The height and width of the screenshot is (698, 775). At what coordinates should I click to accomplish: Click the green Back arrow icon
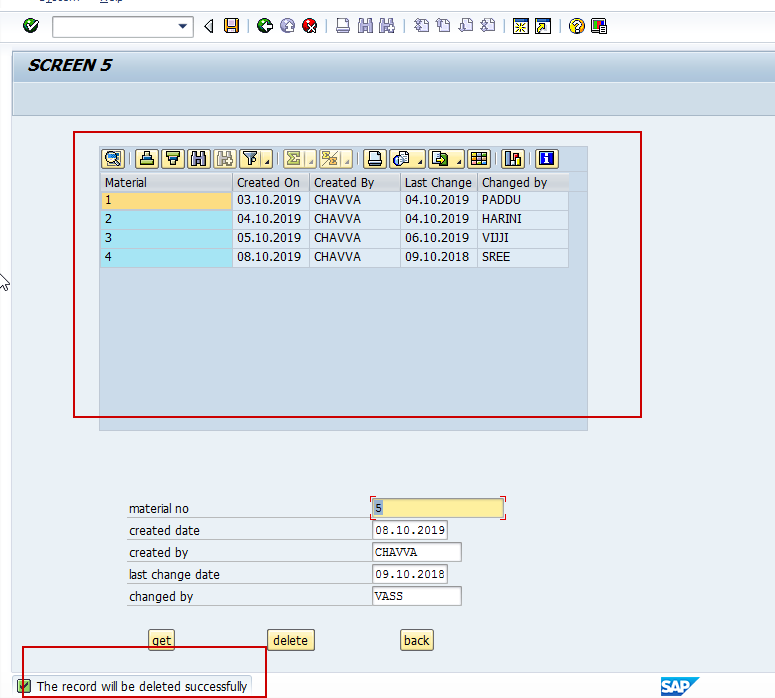click(264, 26)
